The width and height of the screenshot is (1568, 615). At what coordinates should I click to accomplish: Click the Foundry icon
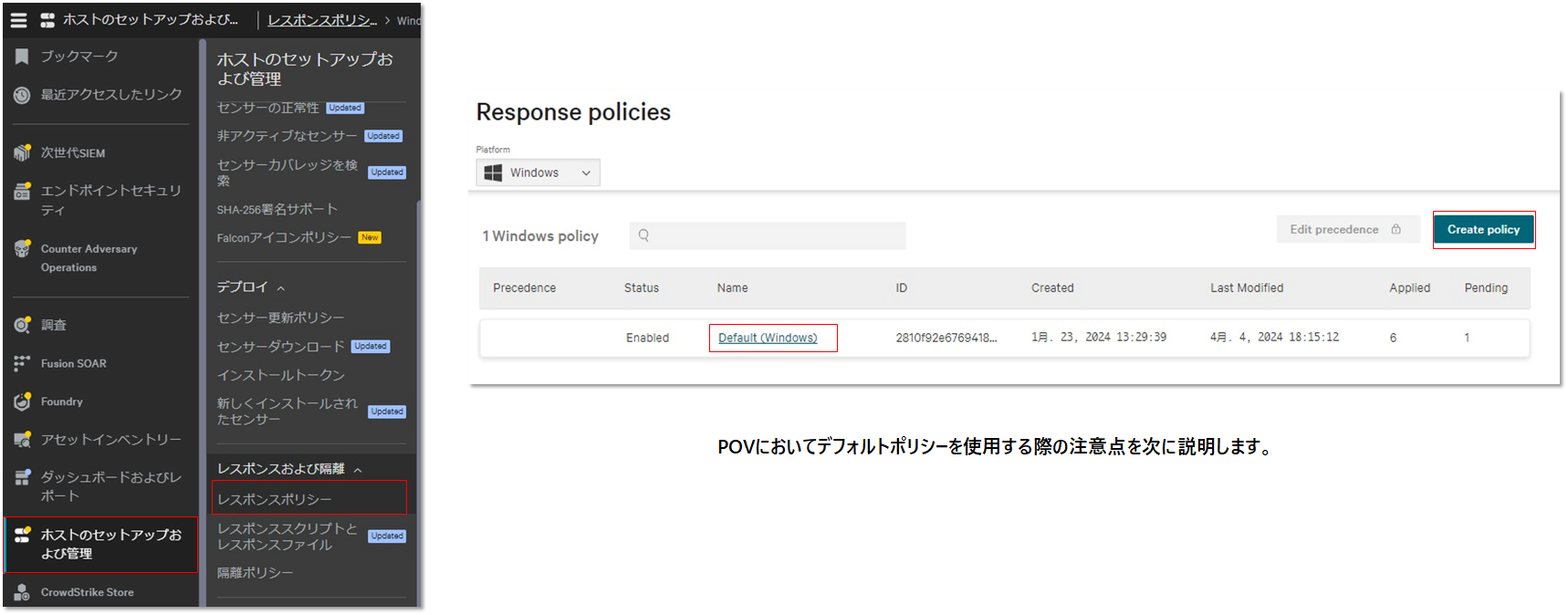click(22, 401)
